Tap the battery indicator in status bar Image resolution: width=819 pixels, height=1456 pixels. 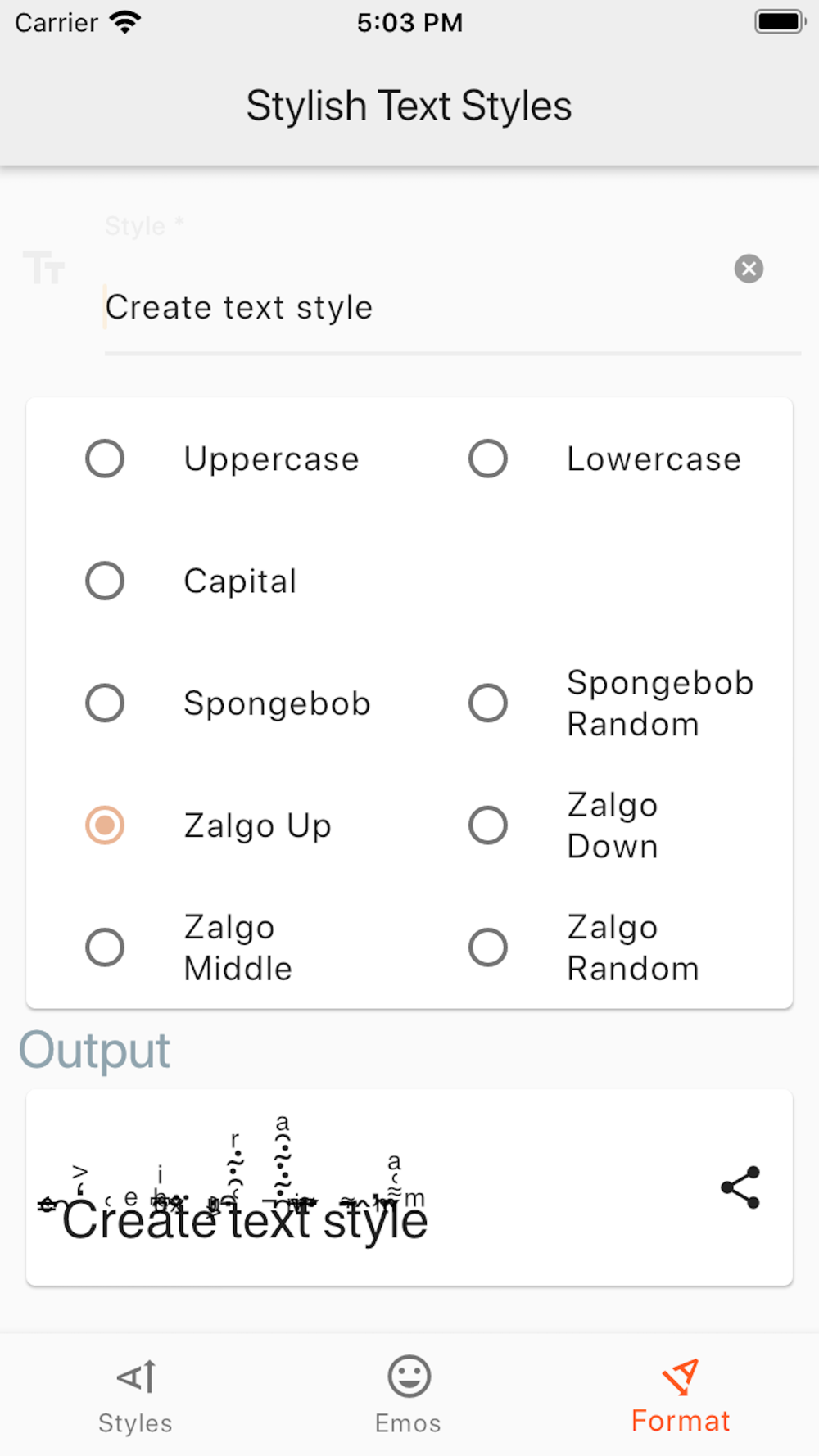(x=780, y=22)
